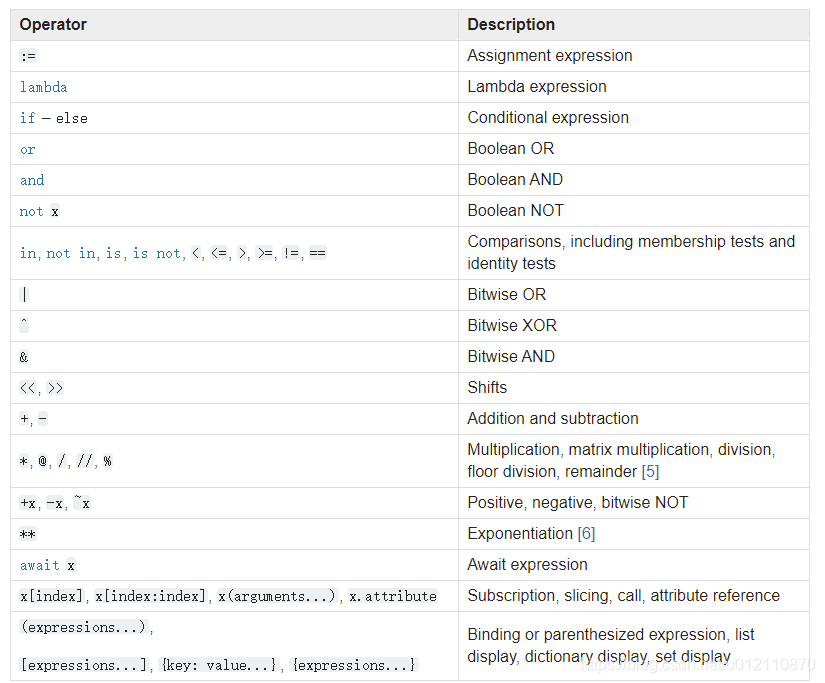This screenshot has width=825, height=683.
Task: Open the 'not' link beside x
Action: click(x=31, y=211)
